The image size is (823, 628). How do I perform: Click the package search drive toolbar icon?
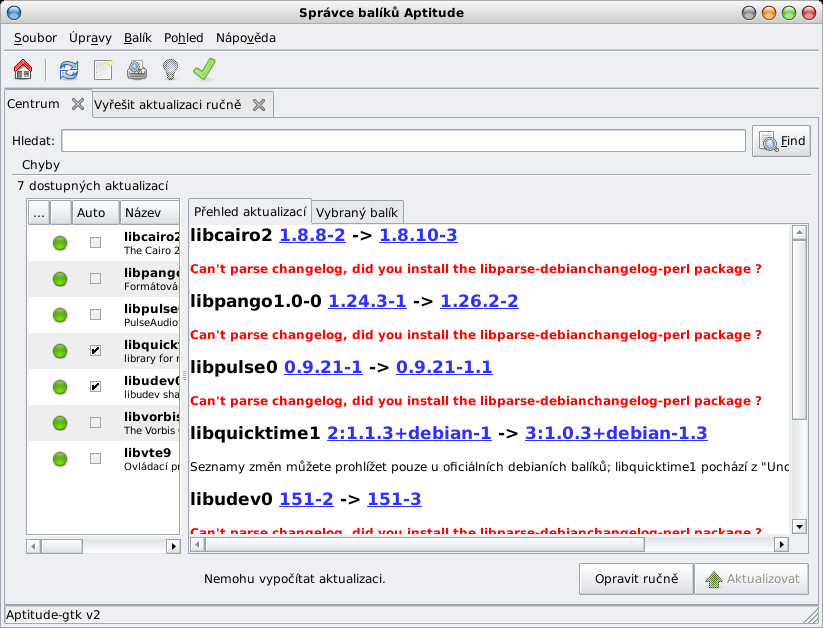[136, 69]
